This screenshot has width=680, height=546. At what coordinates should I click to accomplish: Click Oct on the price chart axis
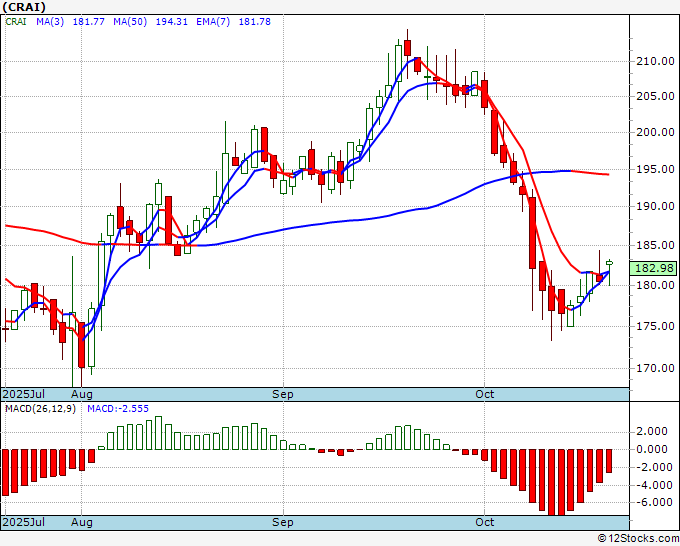(x=484, y=394)
